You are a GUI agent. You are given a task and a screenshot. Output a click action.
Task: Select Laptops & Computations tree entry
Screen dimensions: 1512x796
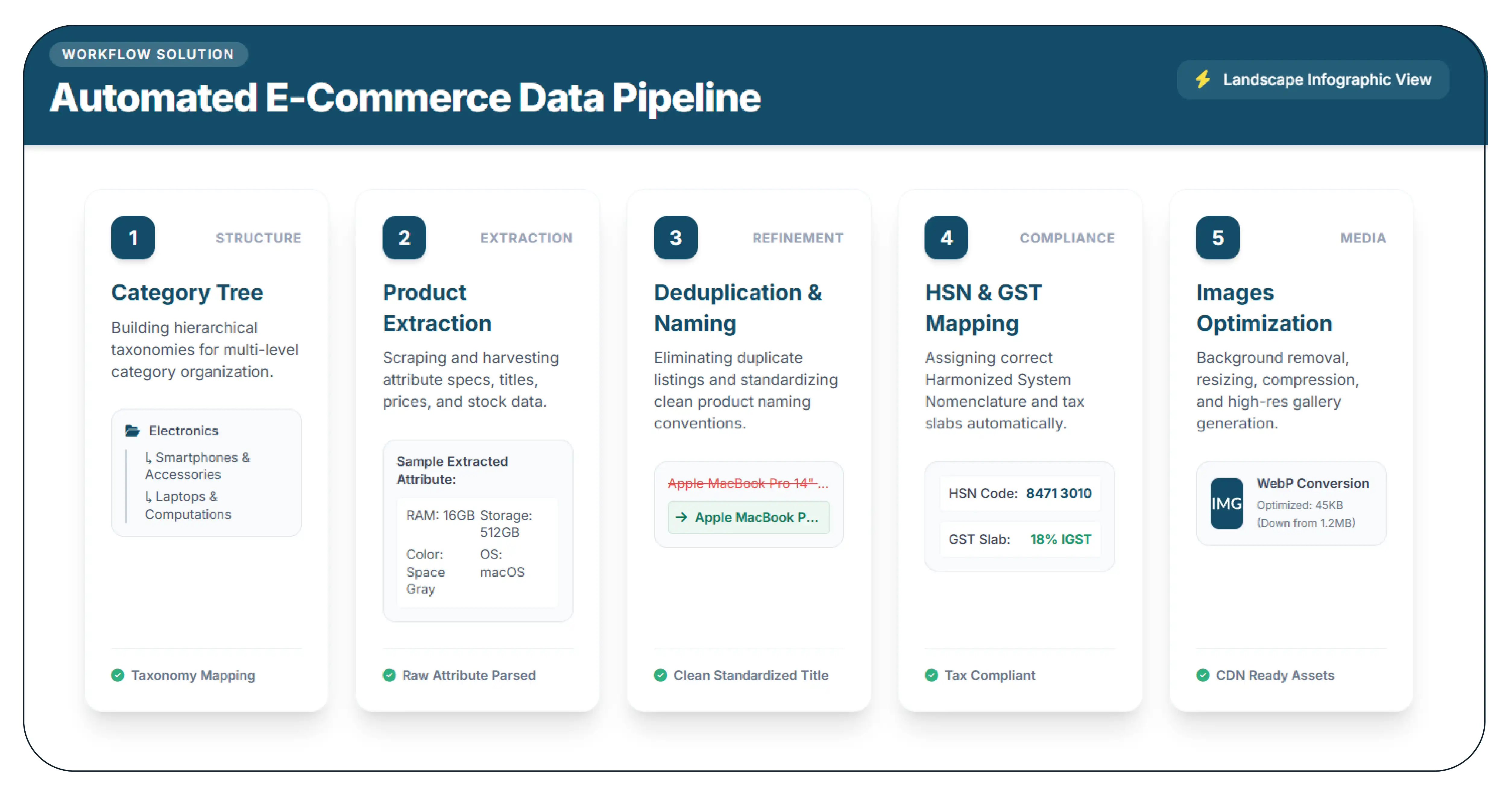pos(188,505)
